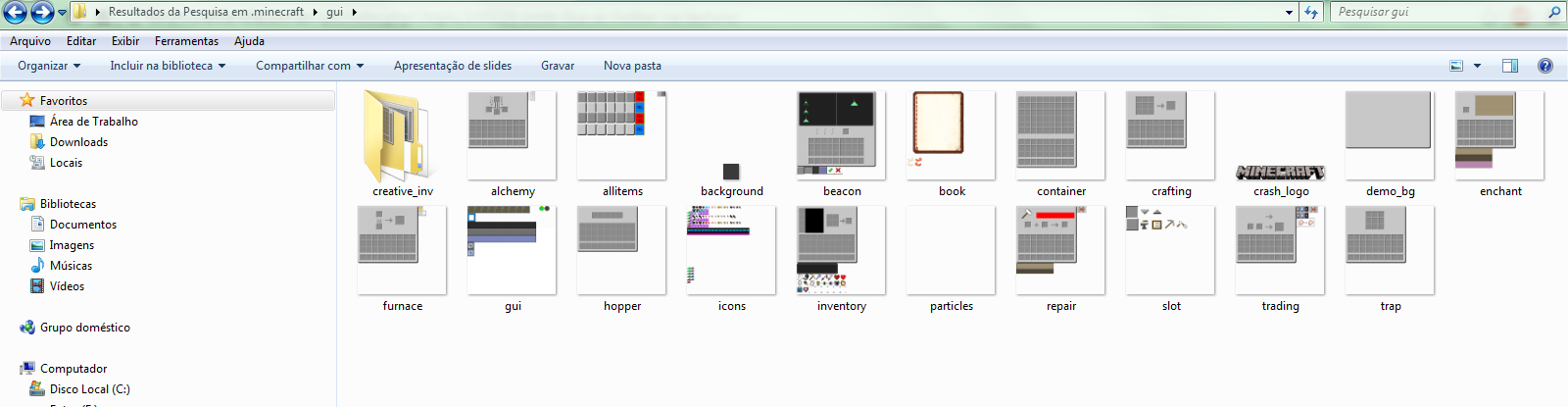1568x407 pixels.
Task: Select Bibliotecas in the sidebar
Action: coord(68,204)
